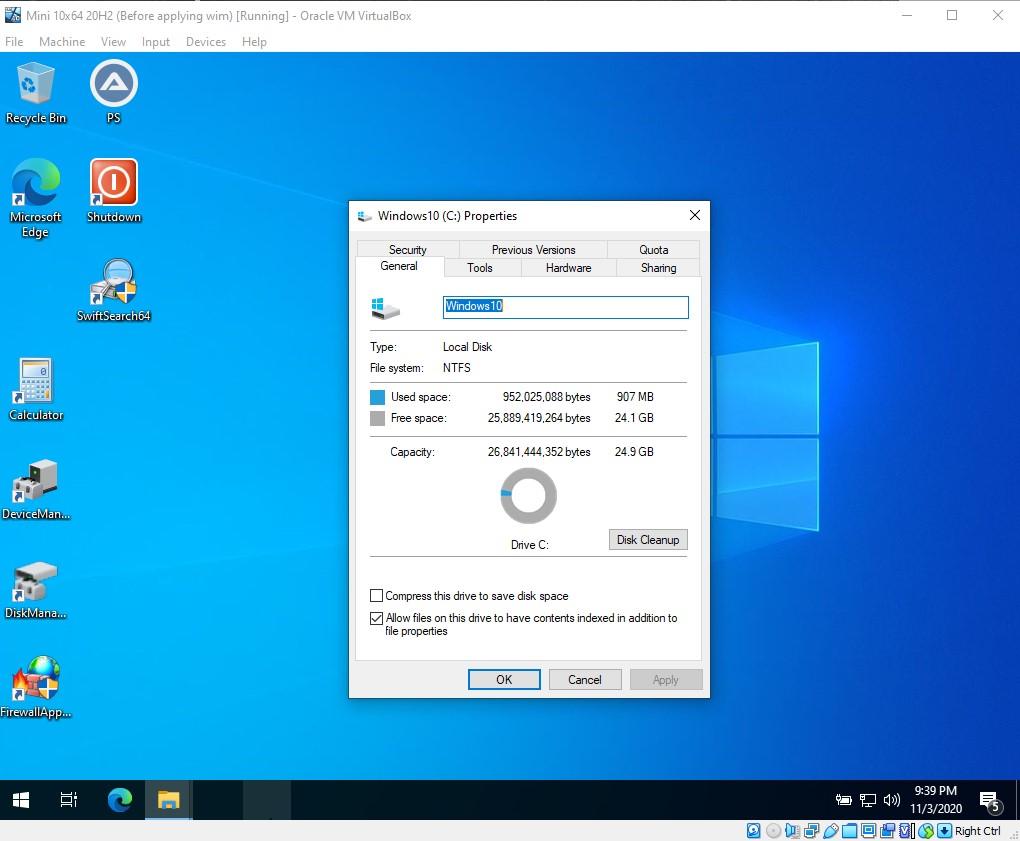Open the network tray icon

[x=868, y=800]
